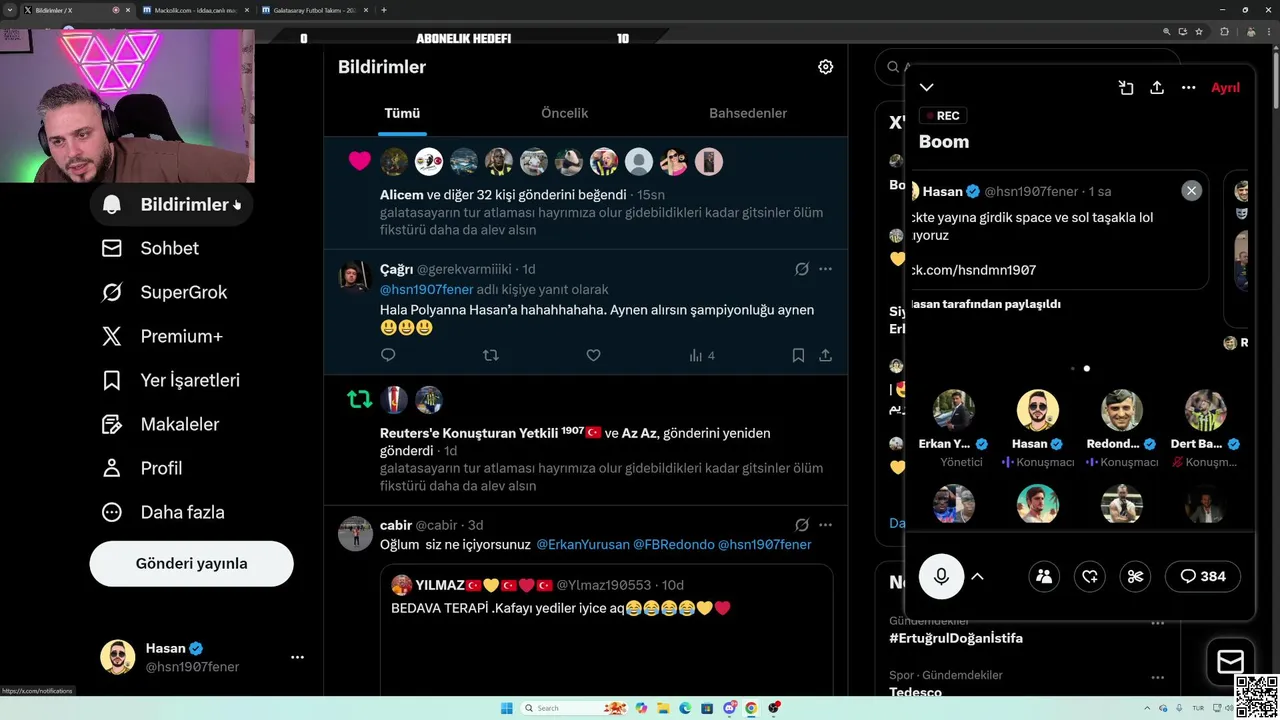Open Erkan Y. host avatar in Space
The width and height of the screenshot is (1280, 720).
[953, 410]
